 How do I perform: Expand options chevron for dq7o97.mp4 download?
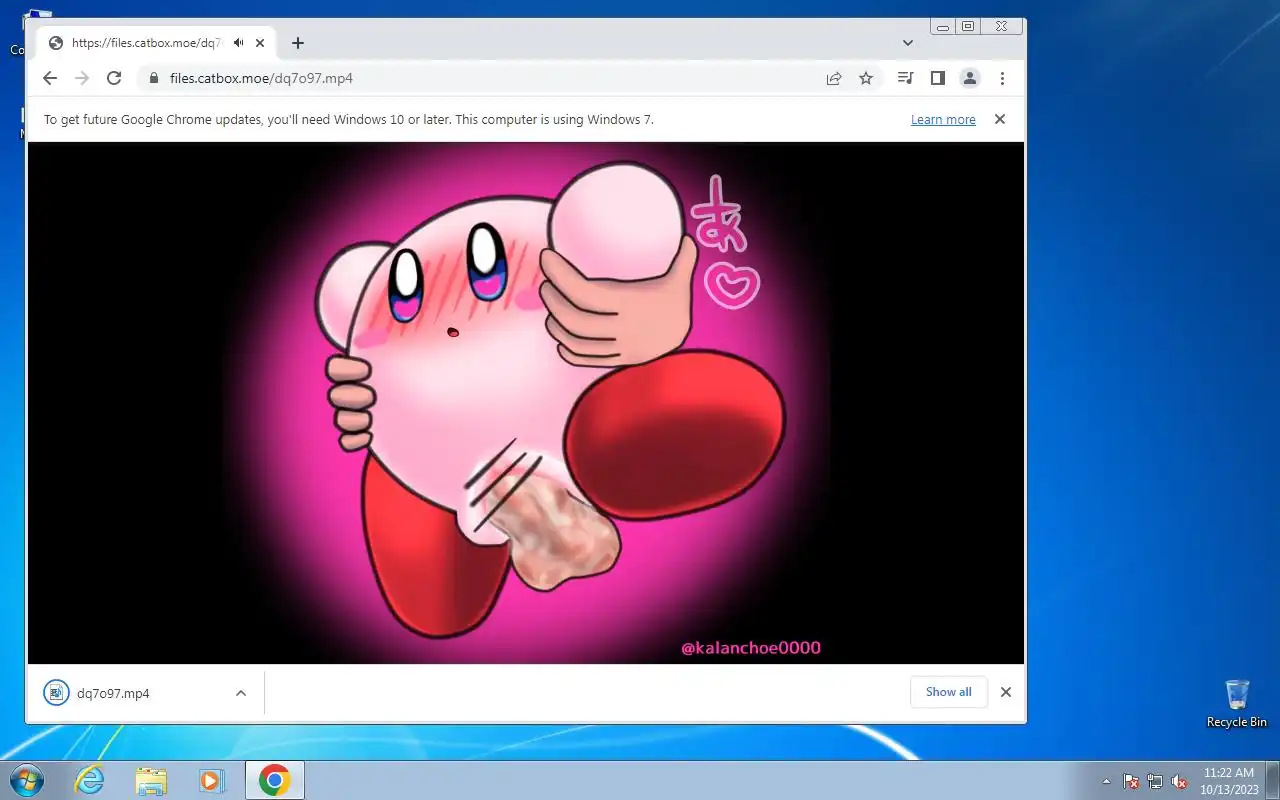click(241, 693)
